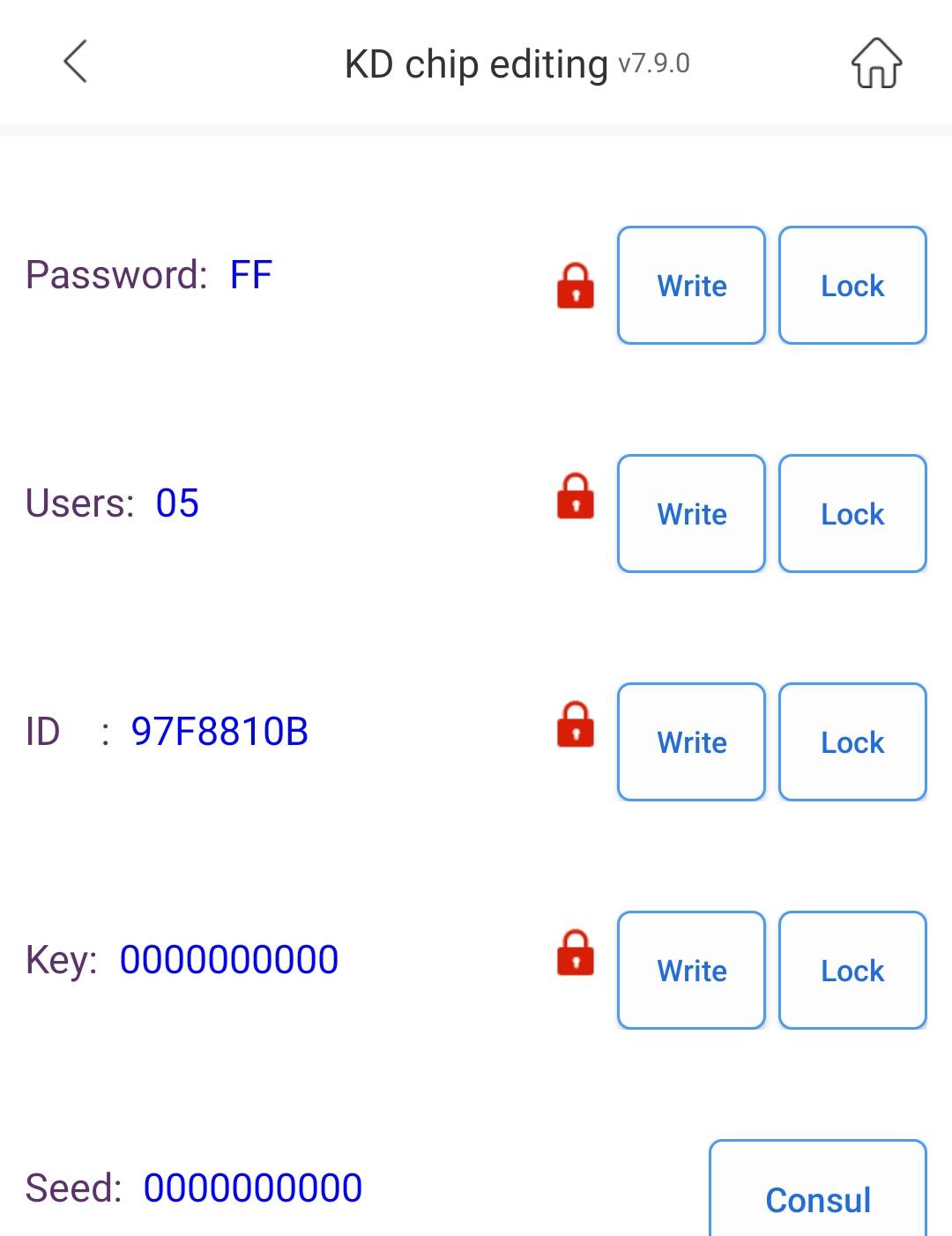Write the Password value to chip

point(692,286)
